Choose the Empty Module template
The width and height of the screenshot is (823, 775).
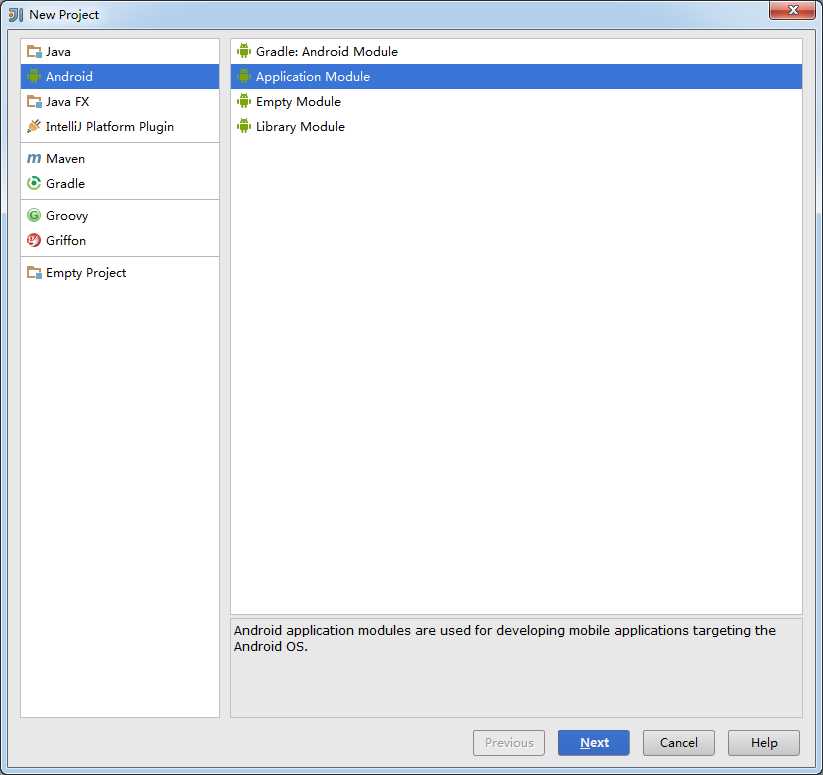[516, 101]
